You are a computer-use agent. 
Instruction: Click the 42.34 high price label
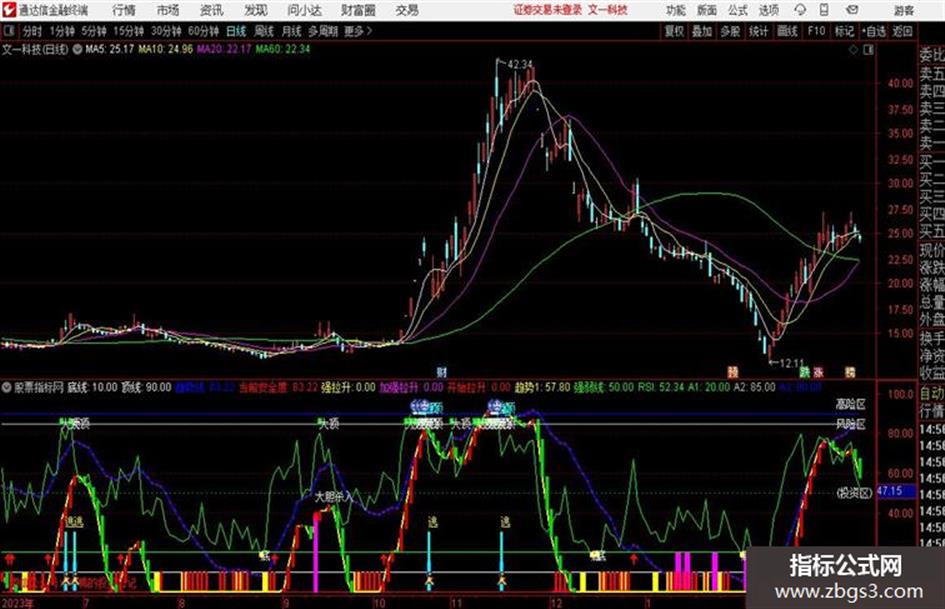pos(520,64)
